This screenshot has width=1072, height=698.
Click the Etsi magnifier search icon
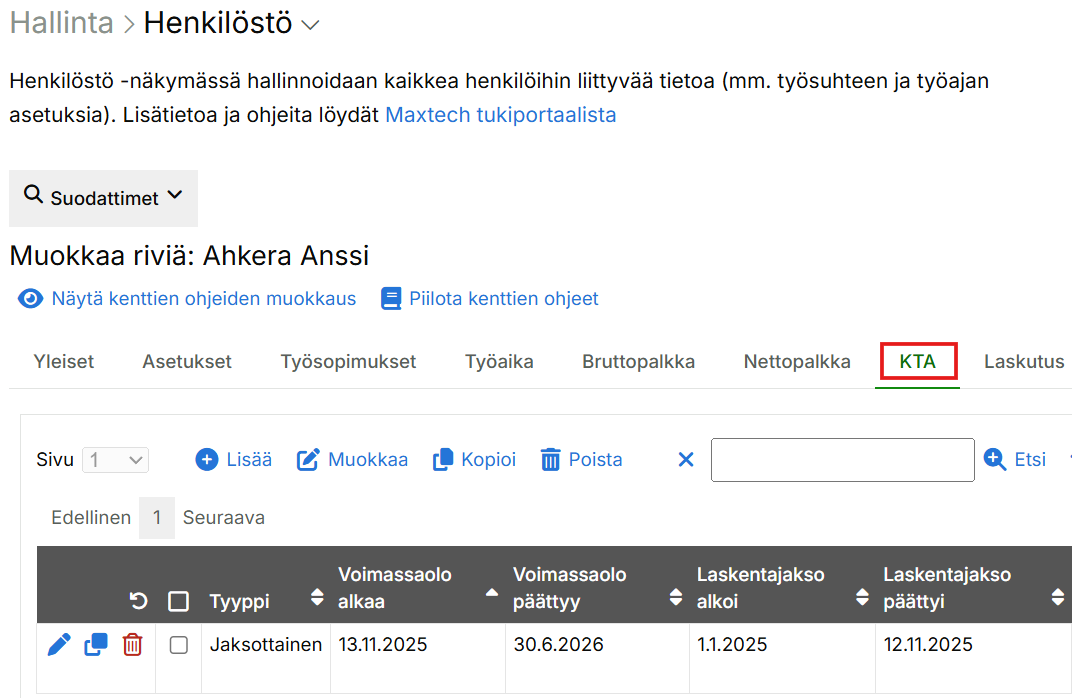click(x=995, y=459)
